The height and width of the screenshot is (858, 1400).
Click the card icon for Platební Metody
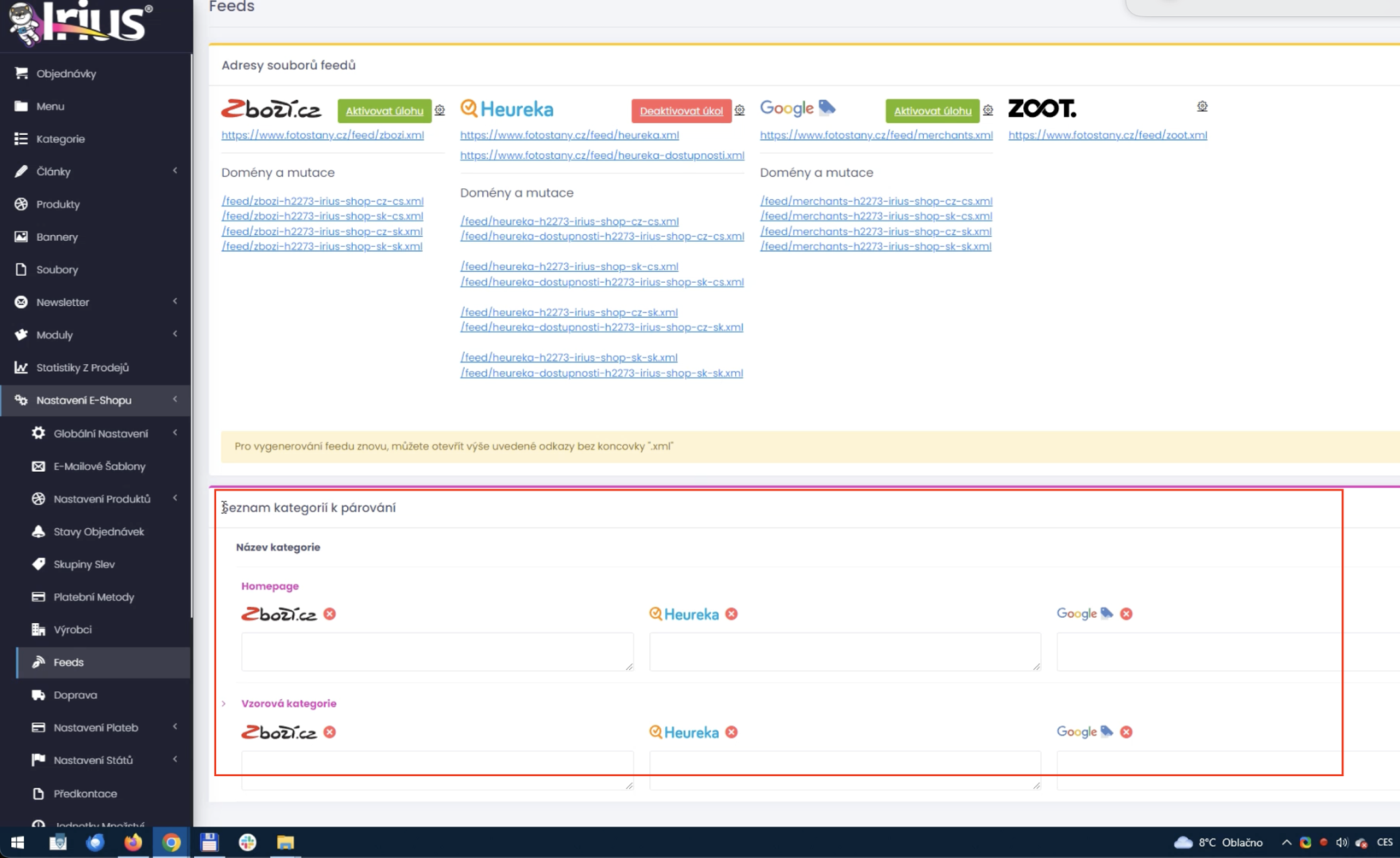[x=38, y=597]
